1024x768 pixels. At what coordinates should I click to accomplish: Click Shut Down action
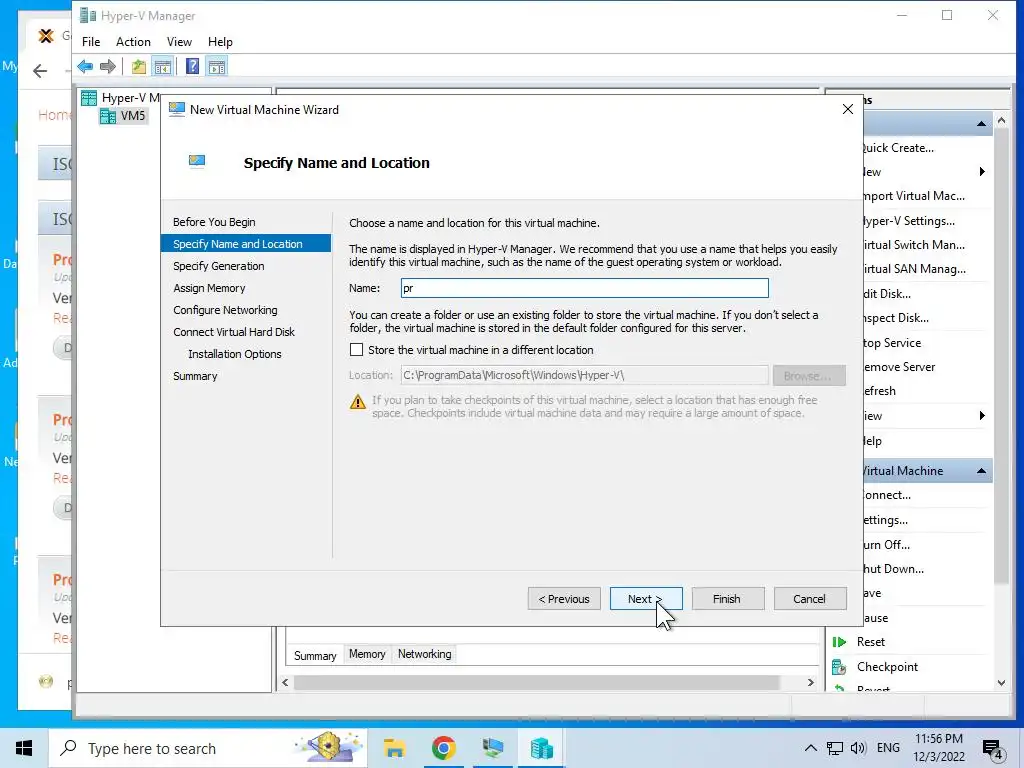pyautogui.click(x=893, y=569)
